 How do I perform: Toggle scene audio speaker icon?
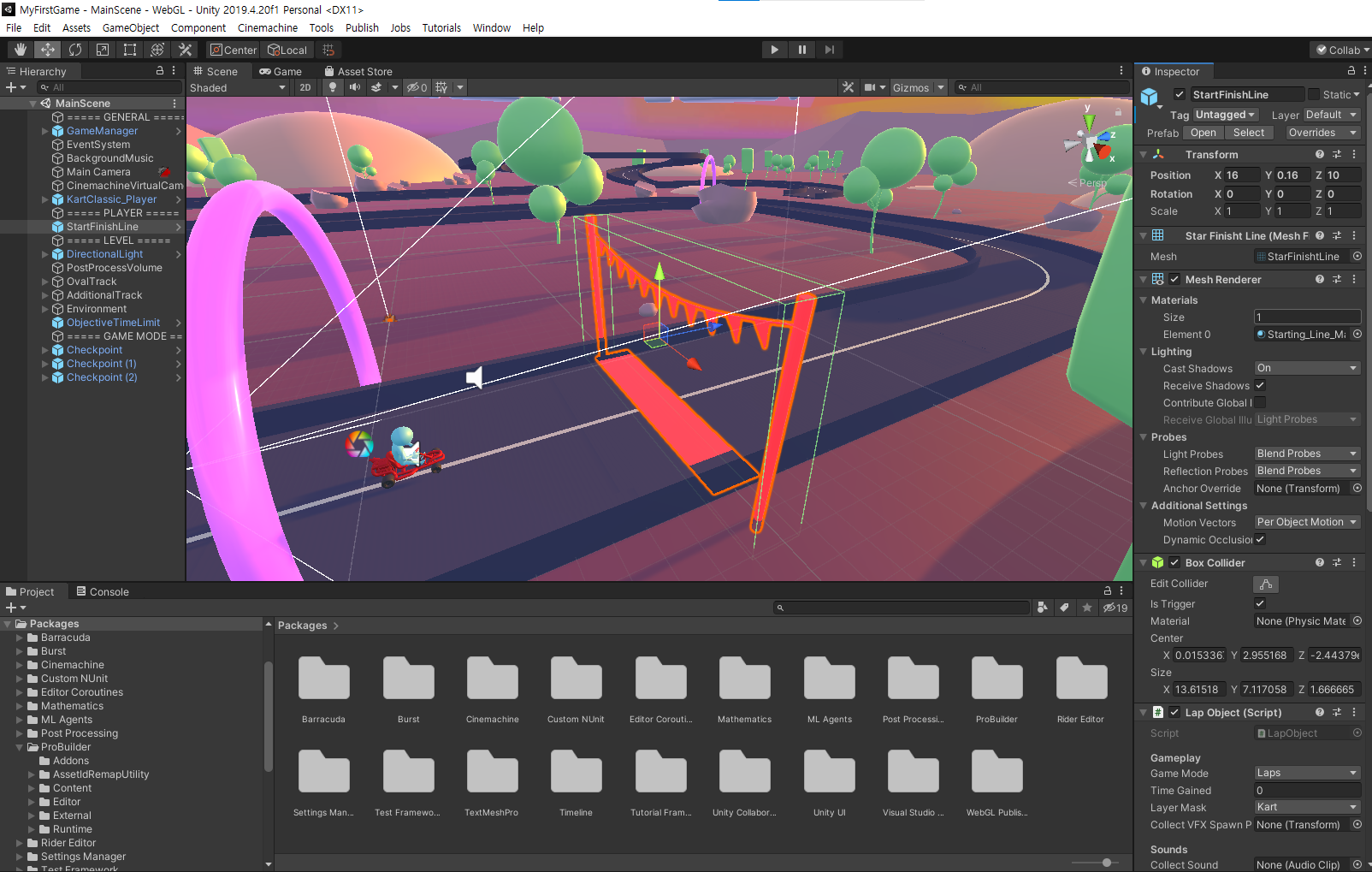click(354, 87)
